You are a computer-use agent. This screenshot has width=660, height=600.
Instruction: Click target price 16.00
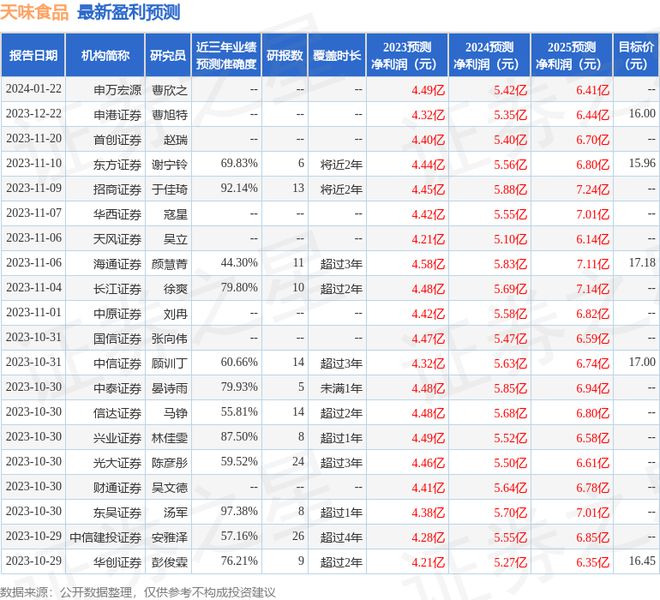[642, 114]
